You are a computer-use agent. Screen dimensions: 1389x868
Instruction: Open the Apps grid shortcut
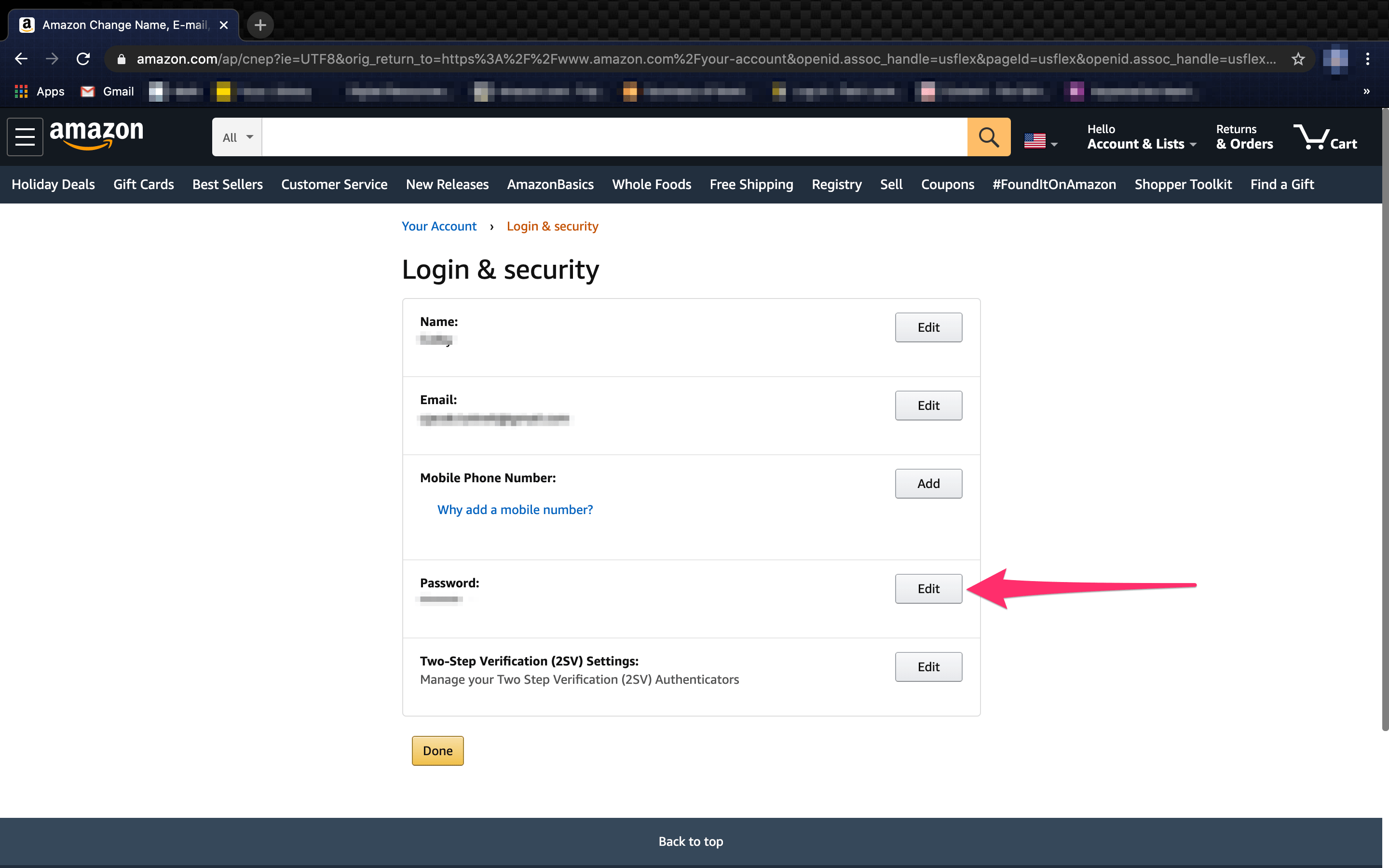point(39,91)
